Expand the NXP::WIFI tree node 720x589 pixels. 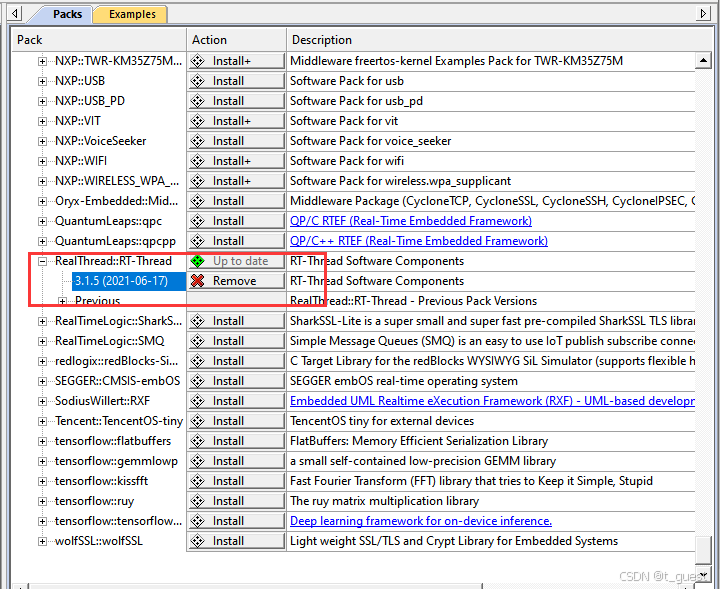point(42,161)
